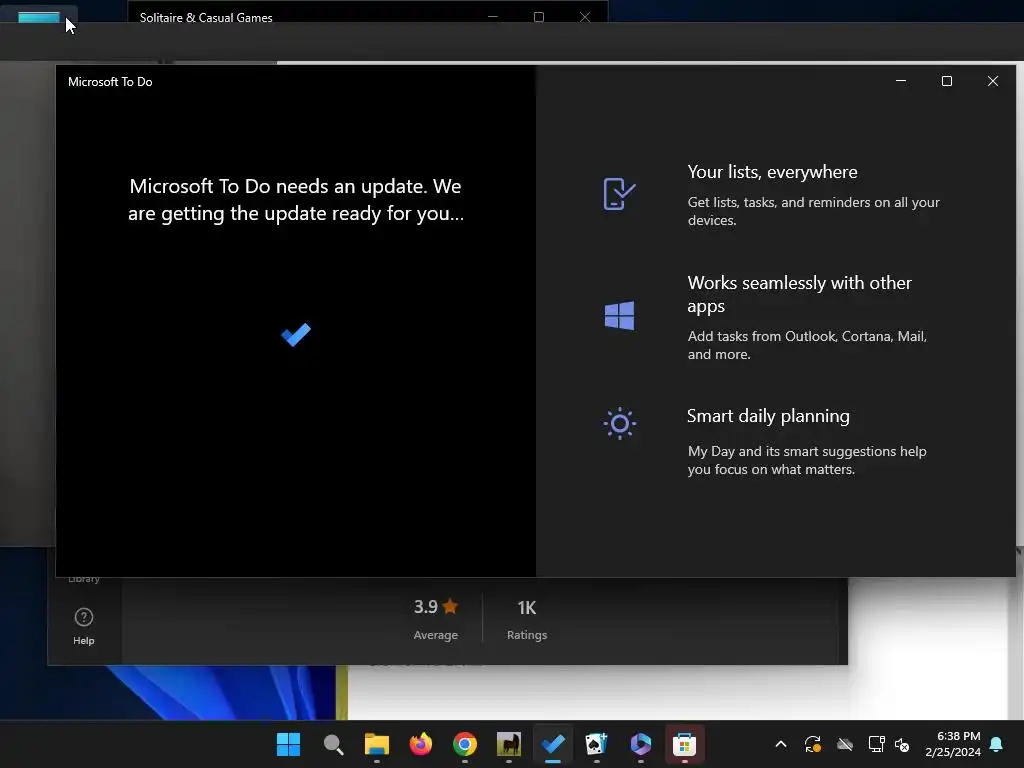Click the 'needs an update' message text
The height and width of the screenshot is (768, 1024).
[296, 200]
